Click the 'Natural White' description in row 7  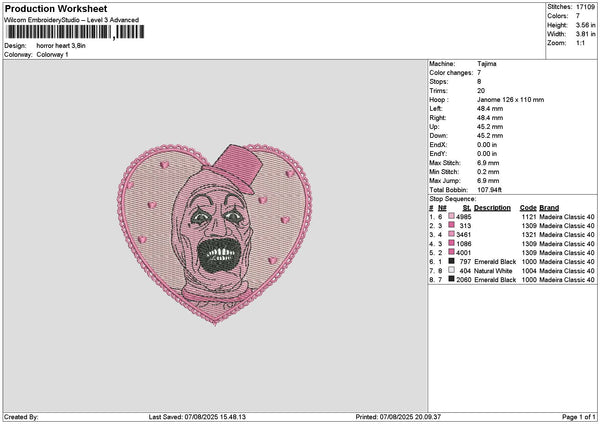(493, 271)
